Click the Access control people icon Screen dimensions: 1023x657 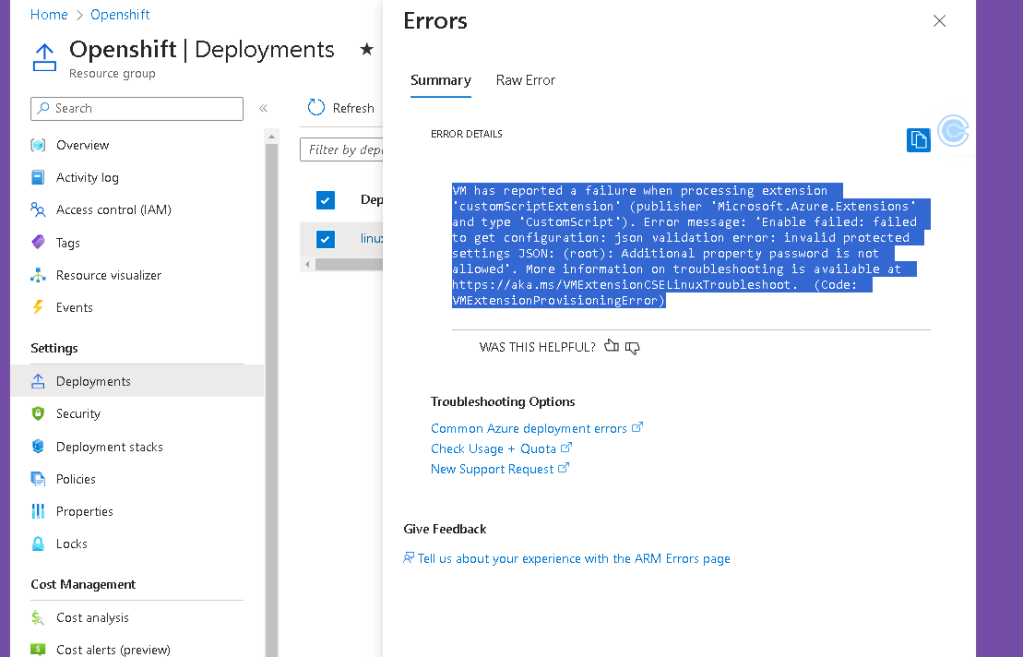[x=38, y=209]
